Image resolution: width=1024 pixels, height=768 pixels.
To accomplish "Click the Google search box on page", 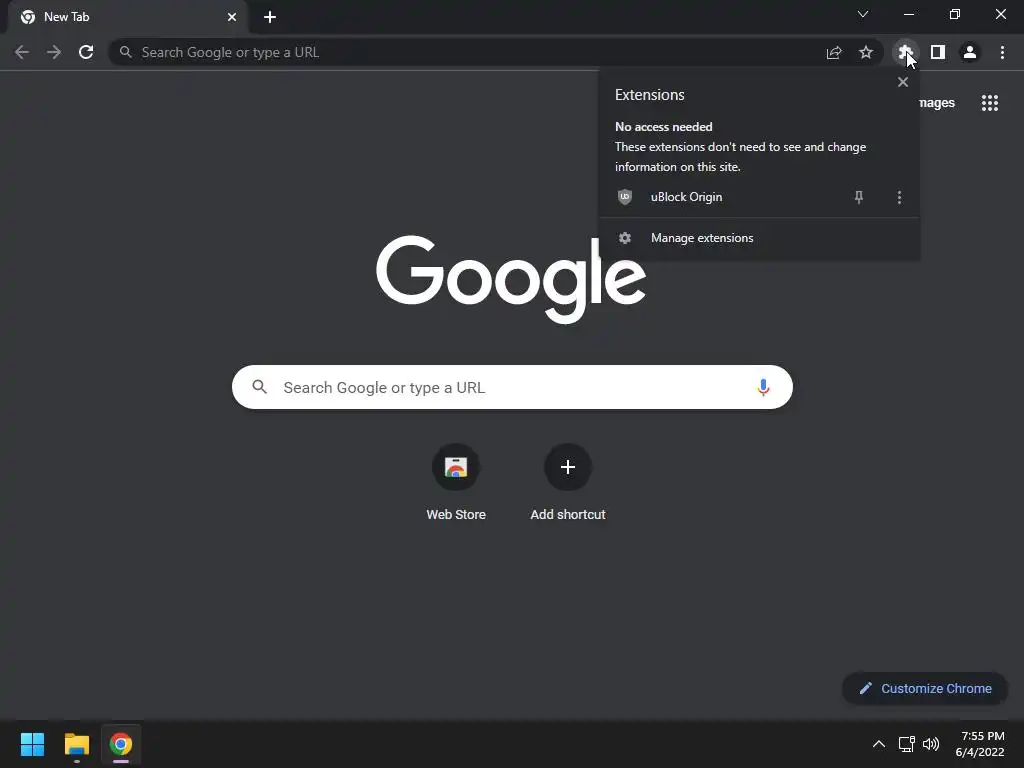I will tap(512, 387).
